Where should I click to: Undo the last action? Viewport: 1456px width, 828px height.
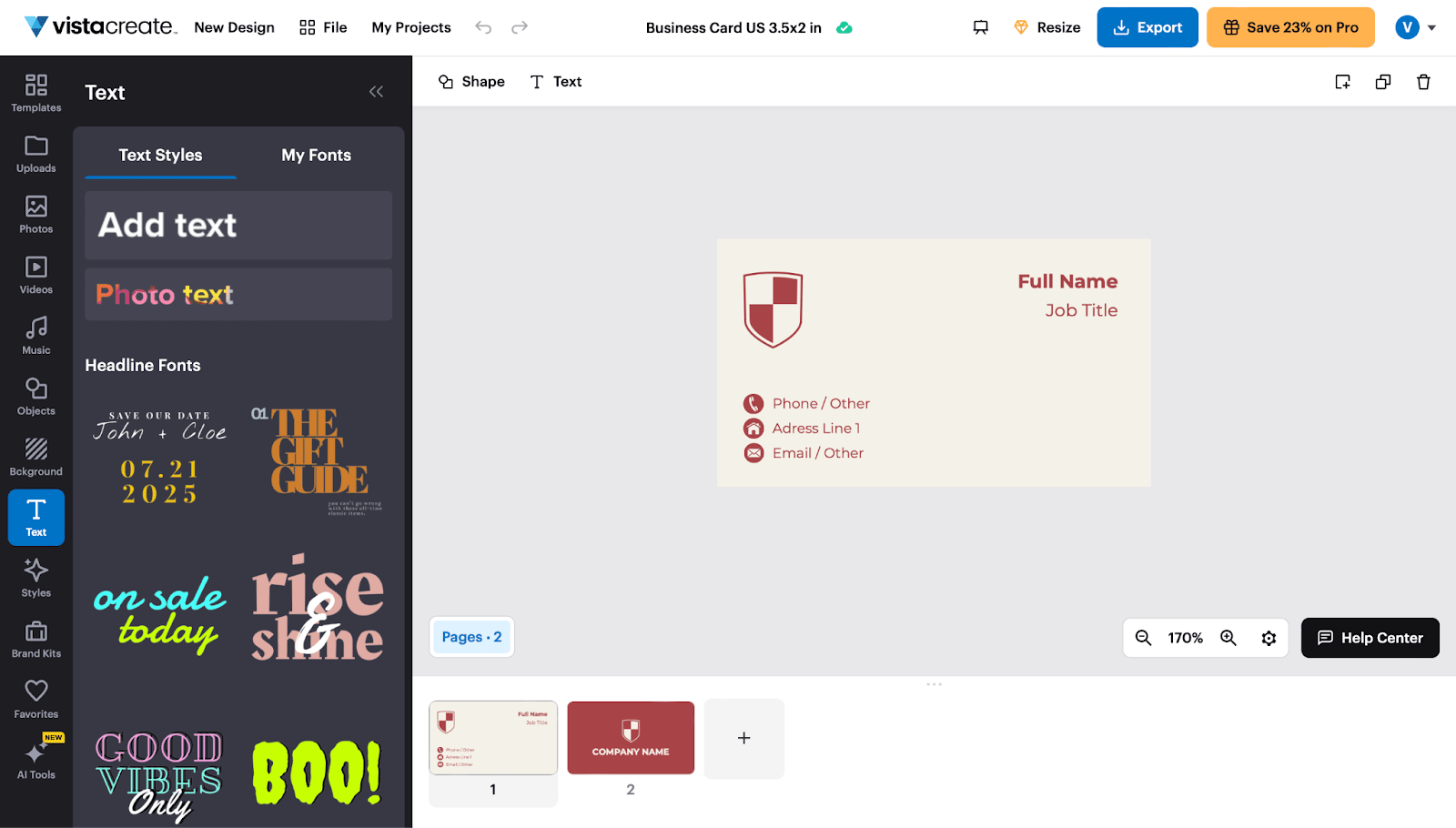tap(483, 27)
